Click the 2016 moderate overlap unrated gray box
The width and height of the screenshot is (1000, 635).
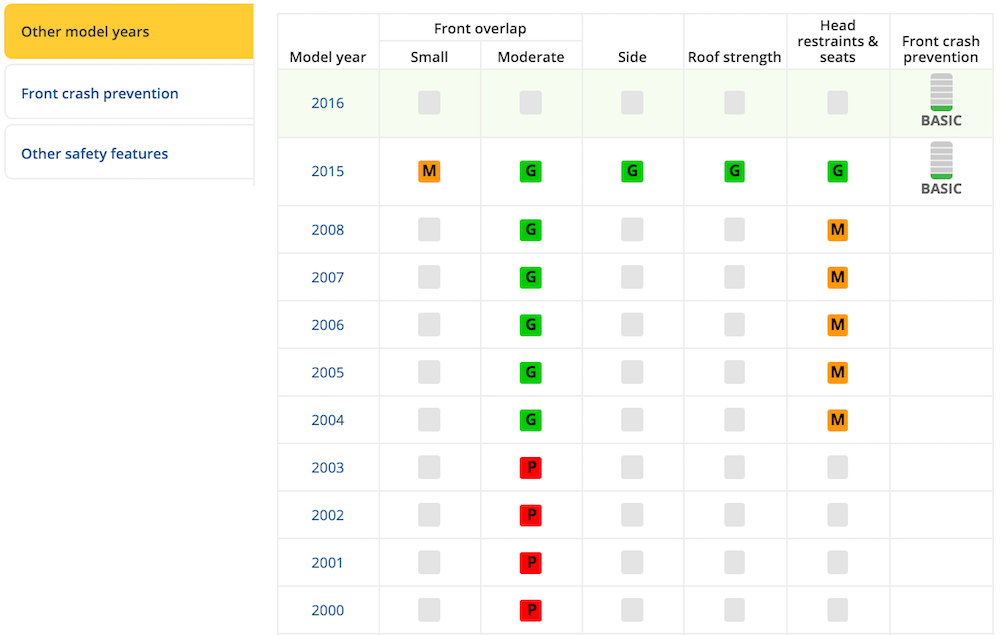tap(531, 103)
